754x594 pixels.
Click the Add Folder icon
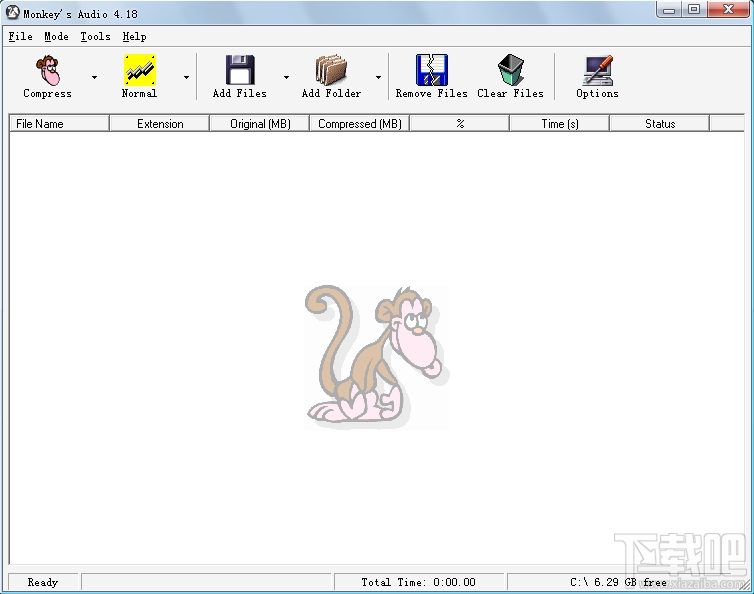tap(331, 70)
